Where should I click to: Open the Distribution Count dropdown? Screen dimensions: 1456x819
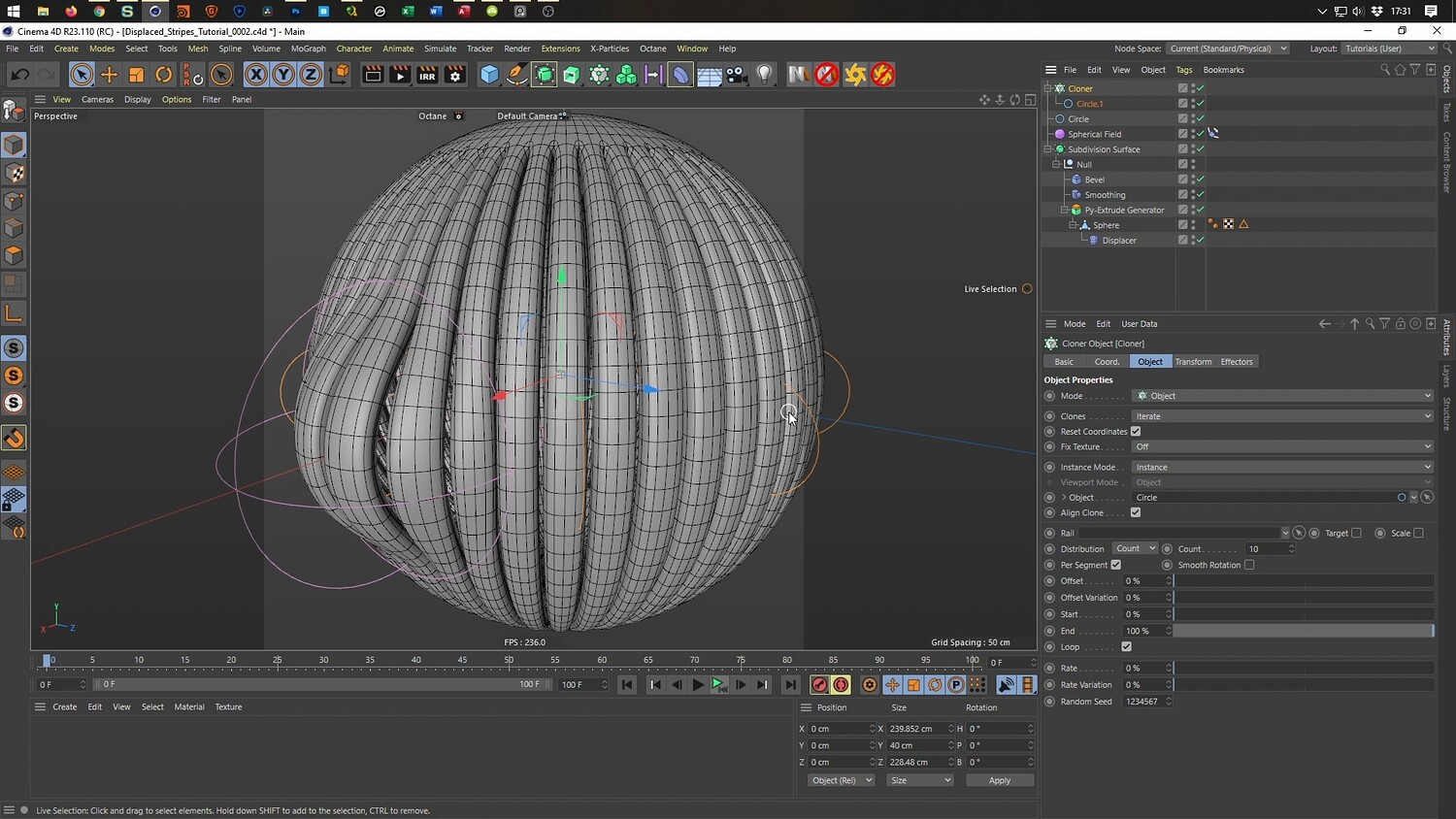point(1134,549)
